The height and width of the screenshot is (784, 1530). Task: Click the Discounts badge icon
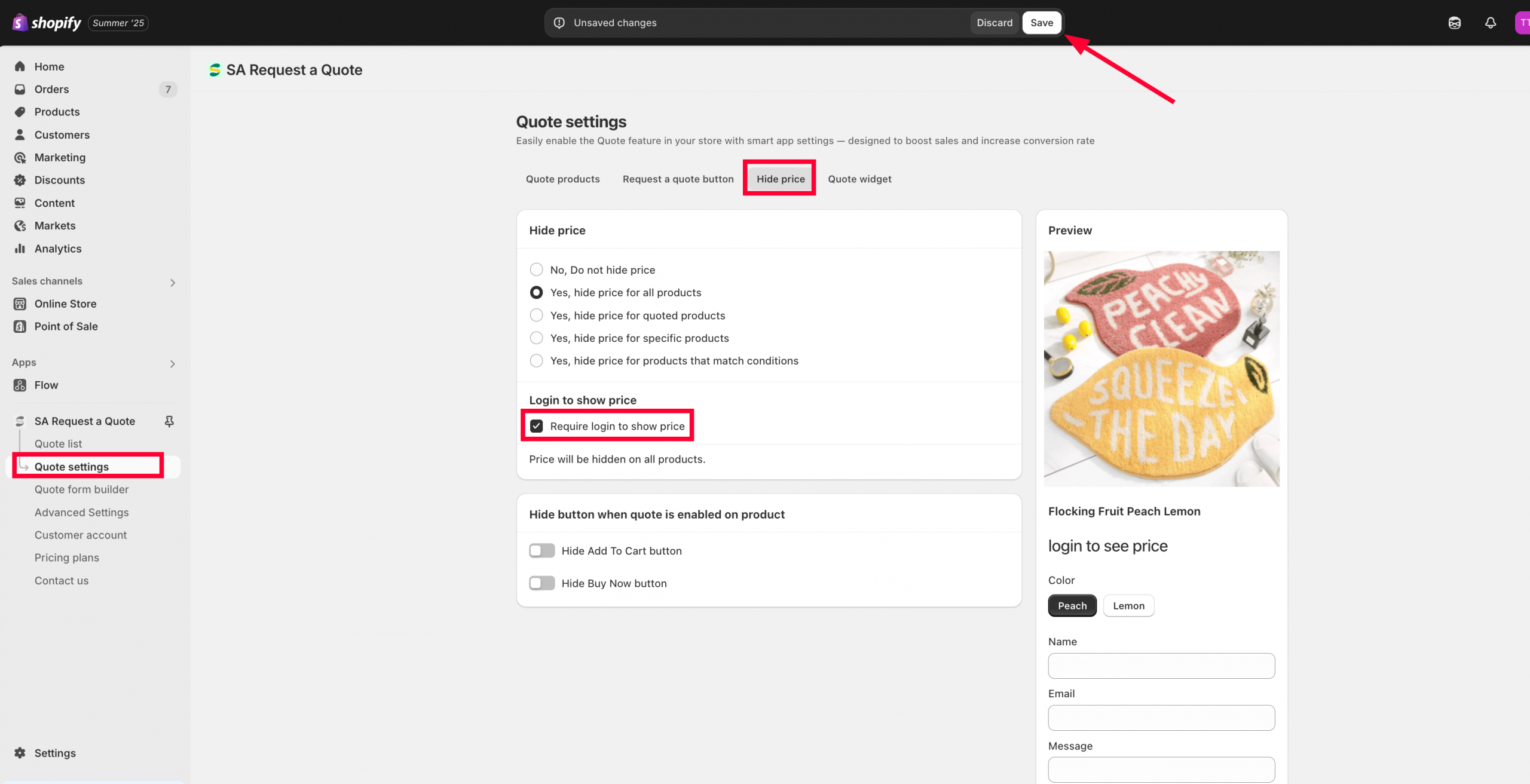[20, 180]
